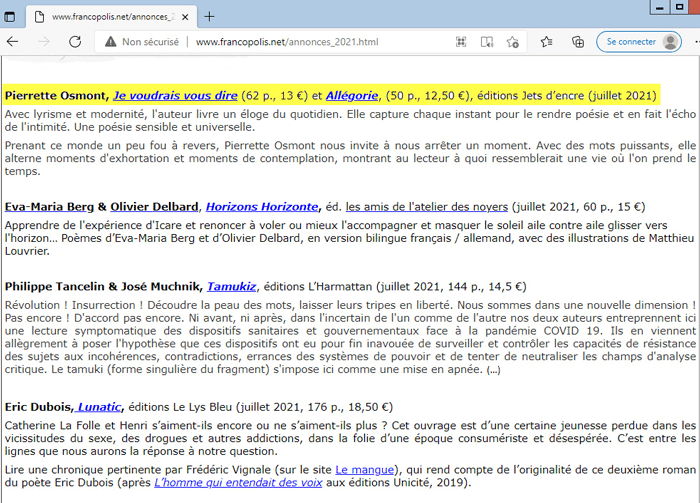This screenshot has width=700, height=503.
Task: Close the francopolis.net browser tab
Action: click(185, 17)
